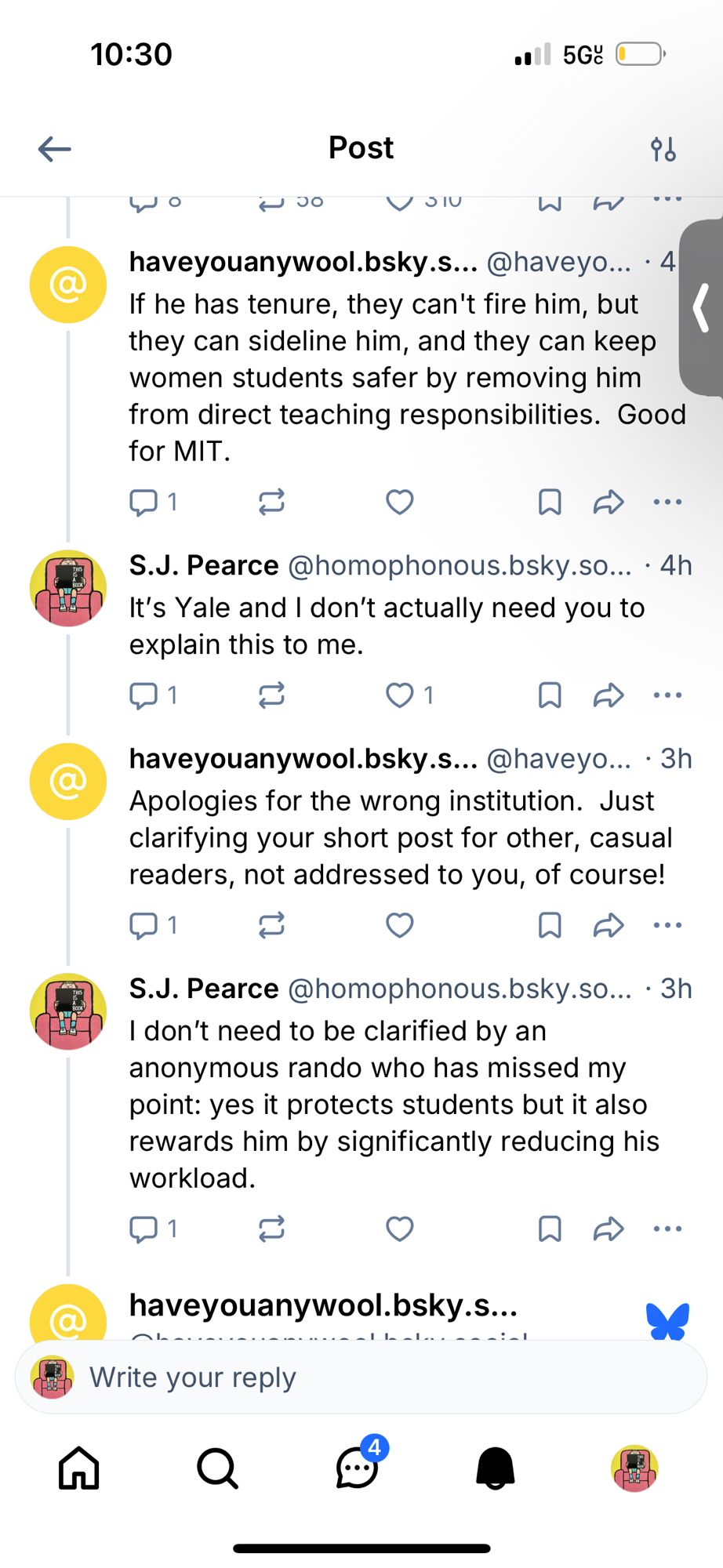Viewport: 723px width, 1568px height.
Task: Like the 'Good for MIT' reply
Action: coord(400,502)
